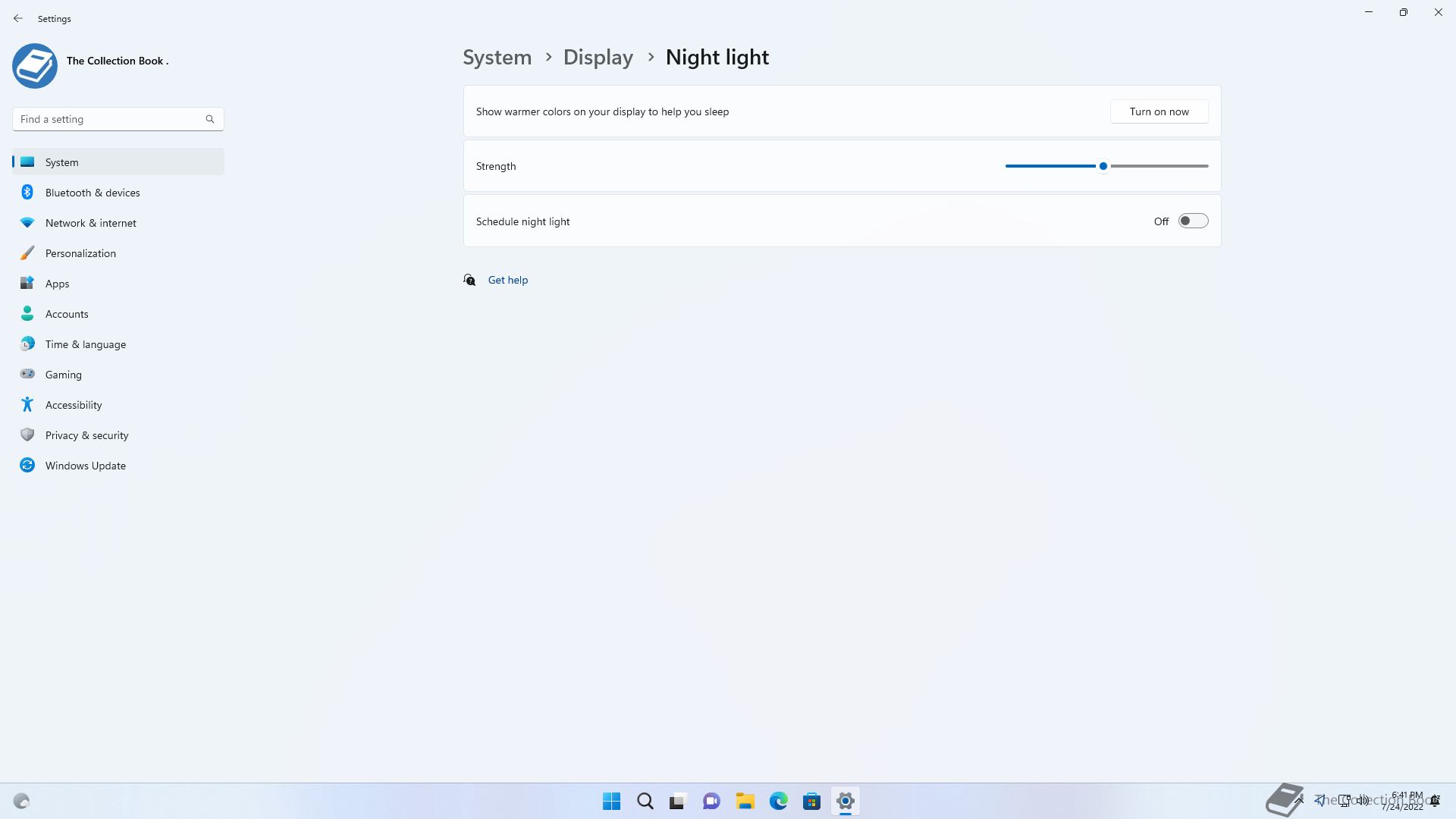Open Windows Start from the taskbar

(611, 801)
